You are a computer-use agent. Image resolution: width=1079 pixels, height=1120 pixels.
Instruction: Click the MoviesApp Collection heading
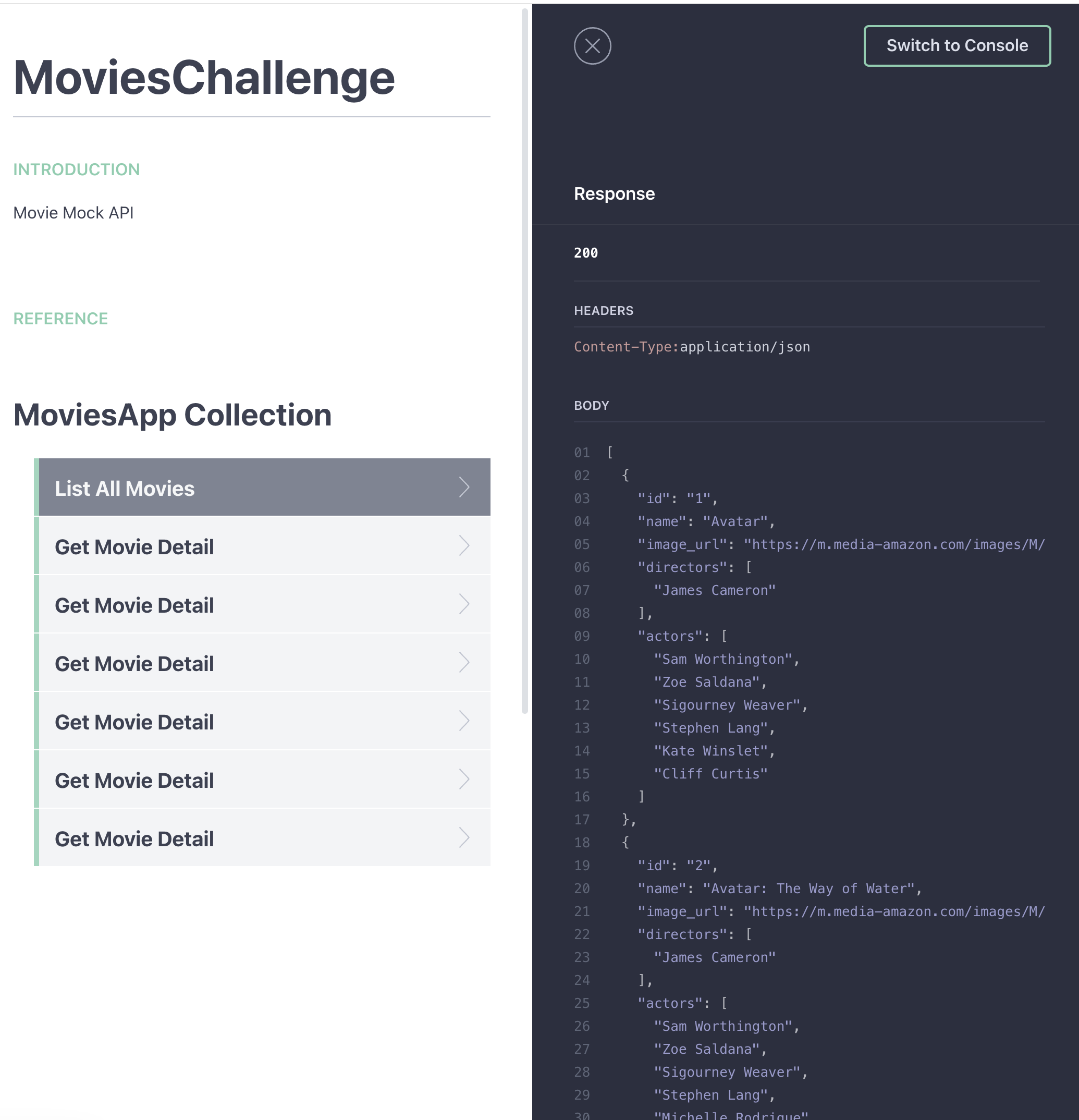point(172,415)
